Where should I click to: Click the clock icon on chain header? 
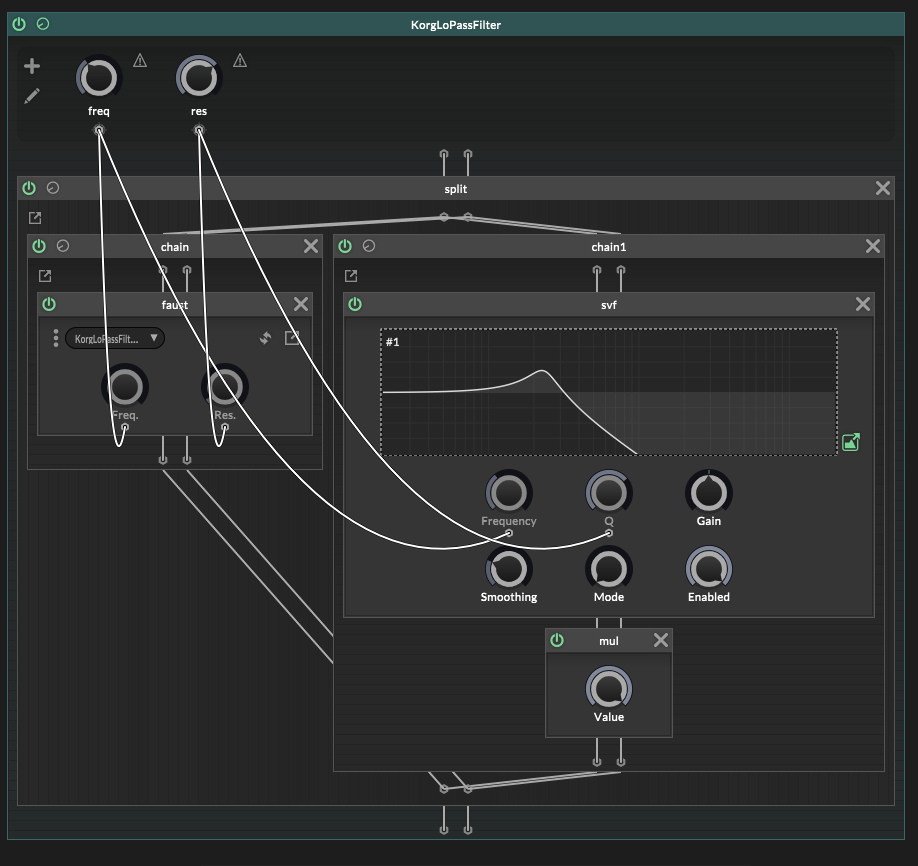[63, 246]
